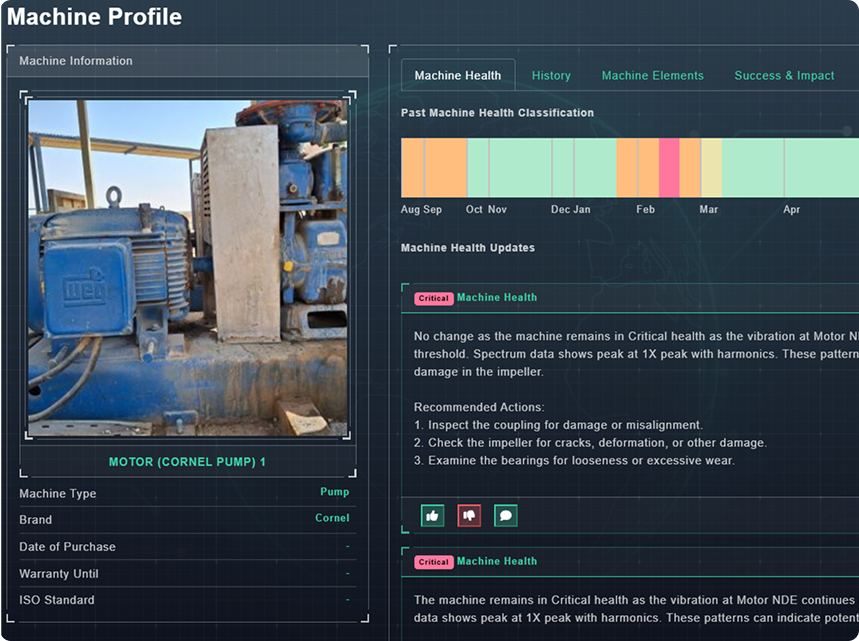
Task: Click the Critical badge on second update
Action: coord(433,562)
